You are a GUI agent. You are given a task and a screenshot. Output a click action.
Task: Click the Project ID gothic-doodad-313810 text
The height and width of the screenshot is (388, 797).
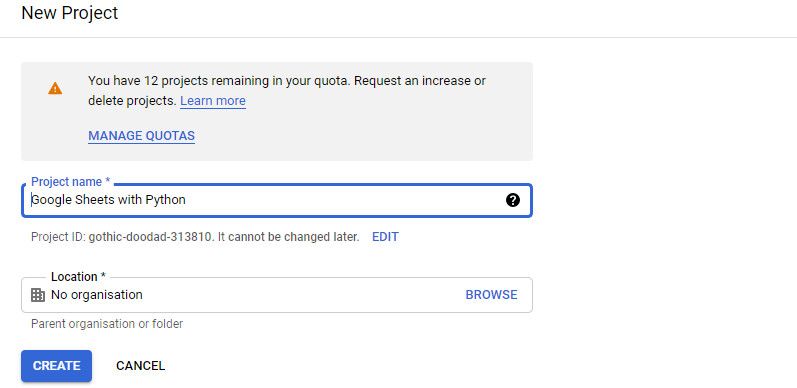[x=121, y=237]
